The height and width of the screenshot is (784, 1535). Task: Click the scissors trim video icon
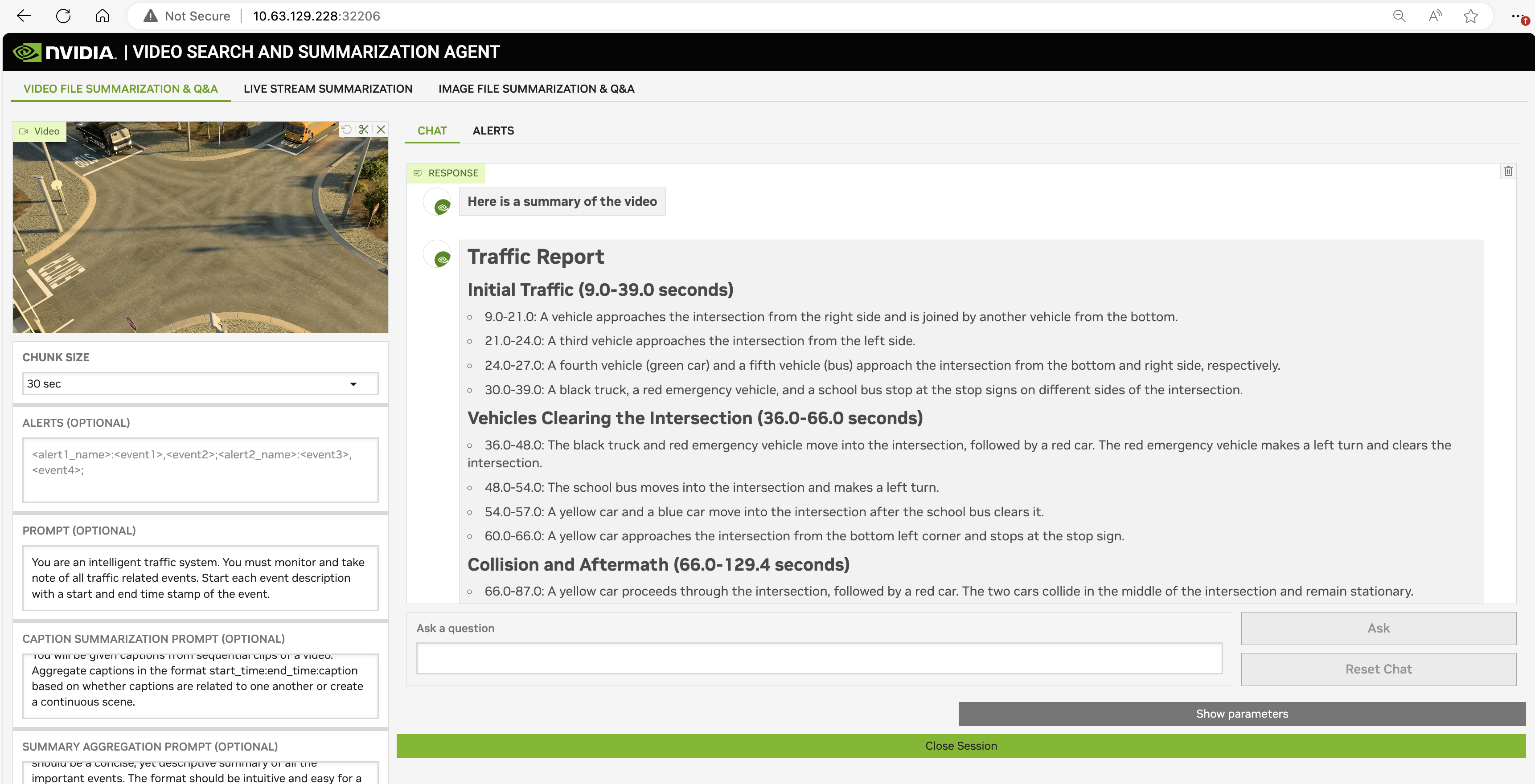(x=364, y=129)
